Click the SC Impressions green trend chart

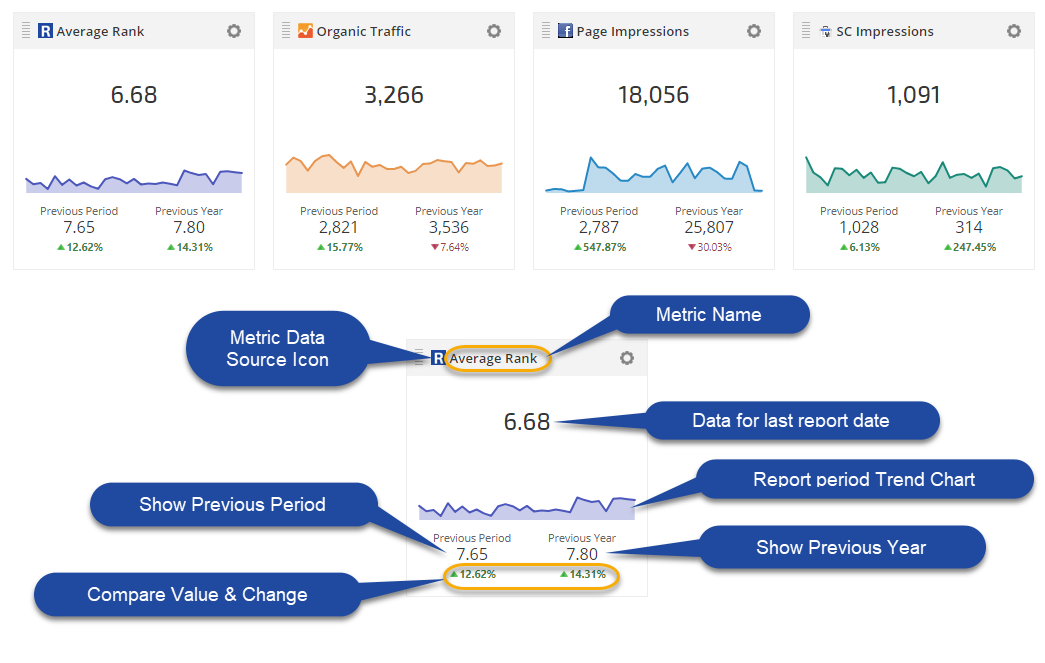pyautogui.click(x=914, y=177)
